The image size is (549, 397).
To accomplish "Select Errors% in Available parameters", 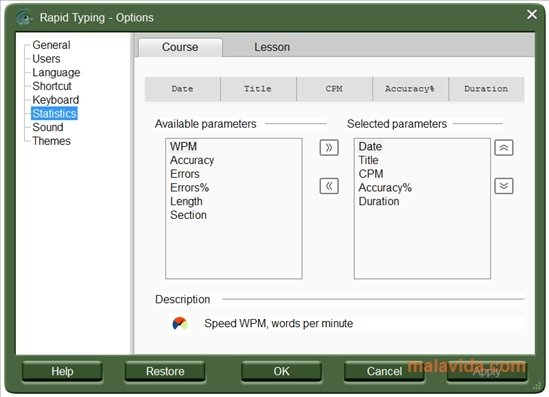I will [x=189, y=188].
